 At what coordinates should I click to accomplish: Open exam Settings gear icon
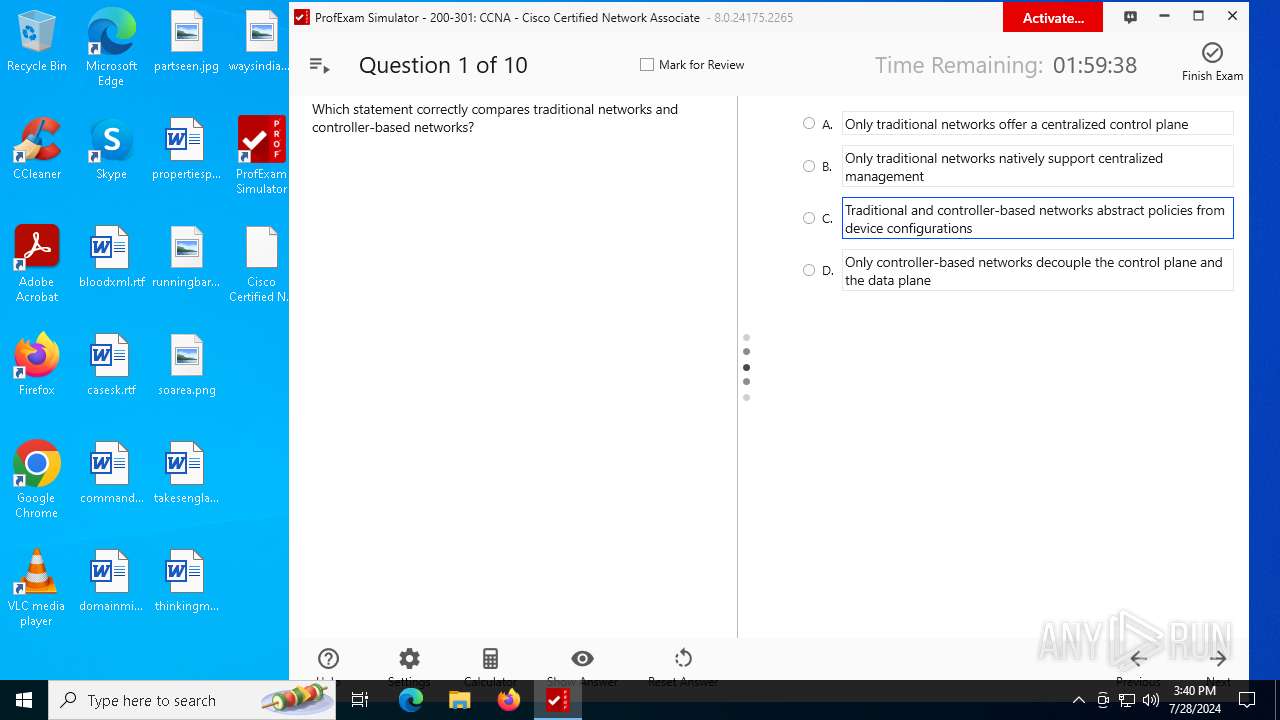(409, 658)
